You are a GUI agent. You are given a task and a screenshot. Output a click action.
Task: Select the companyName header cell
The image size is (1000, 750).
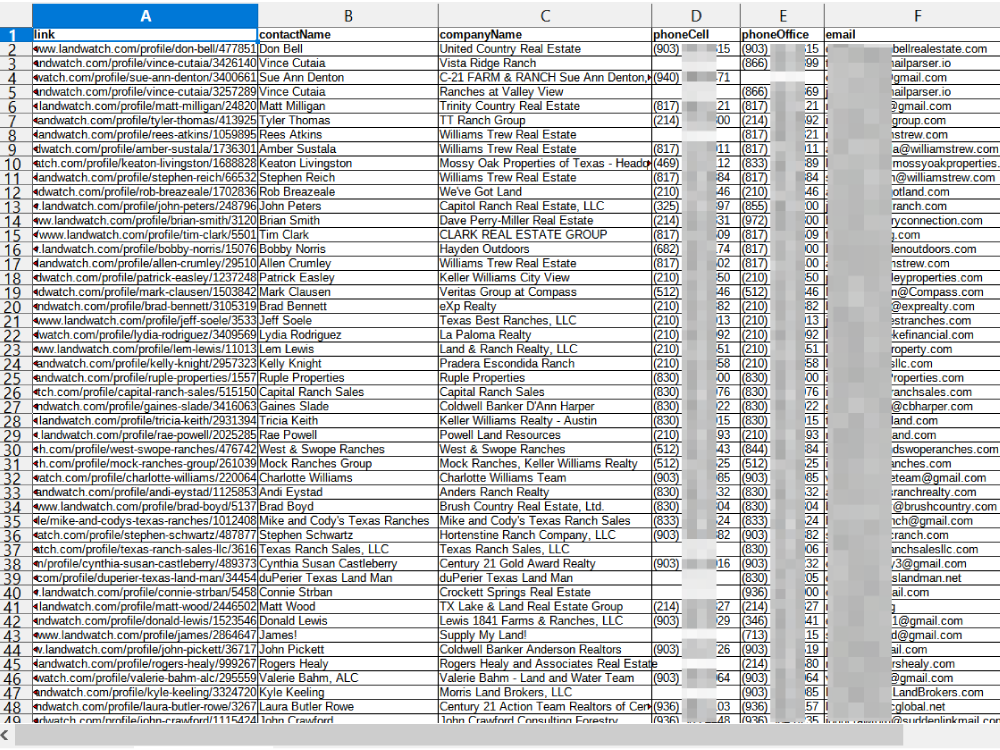544,34
